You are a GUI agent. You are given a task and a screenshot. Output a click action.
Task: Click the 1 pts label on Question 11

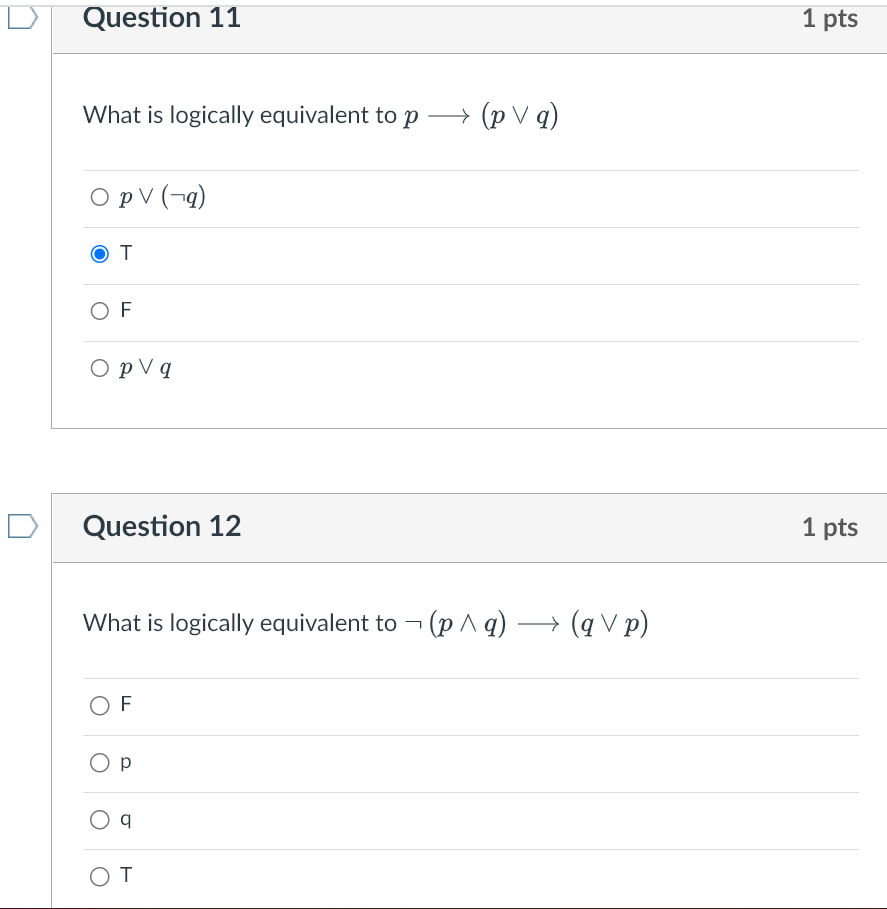point(832,18)
